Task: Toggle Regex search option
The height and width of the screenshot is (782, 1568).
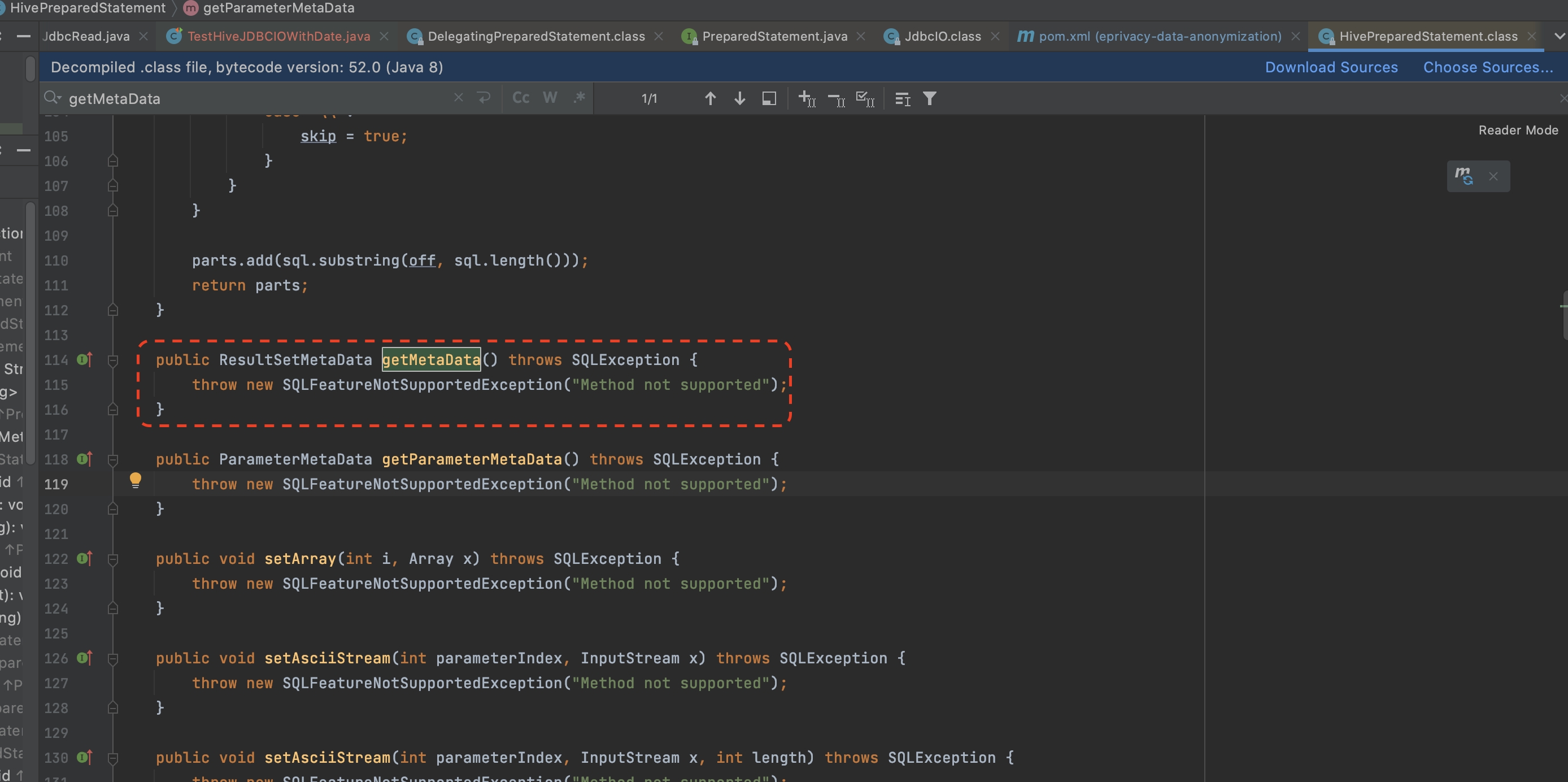Action: pos(579,98)
